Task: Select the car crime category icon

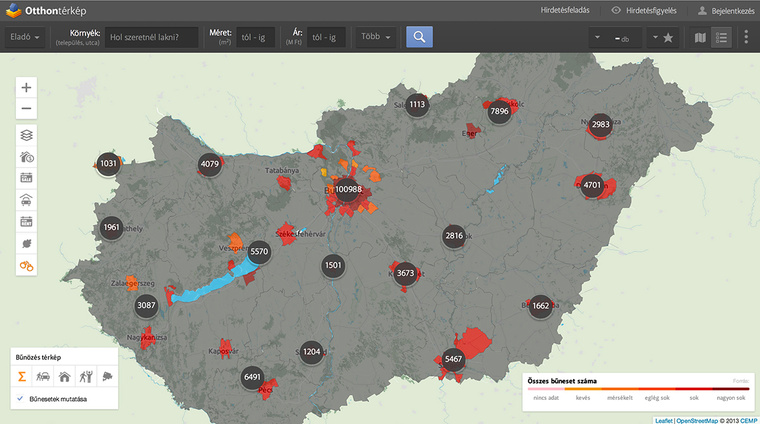Action: (x=43, y=377)
